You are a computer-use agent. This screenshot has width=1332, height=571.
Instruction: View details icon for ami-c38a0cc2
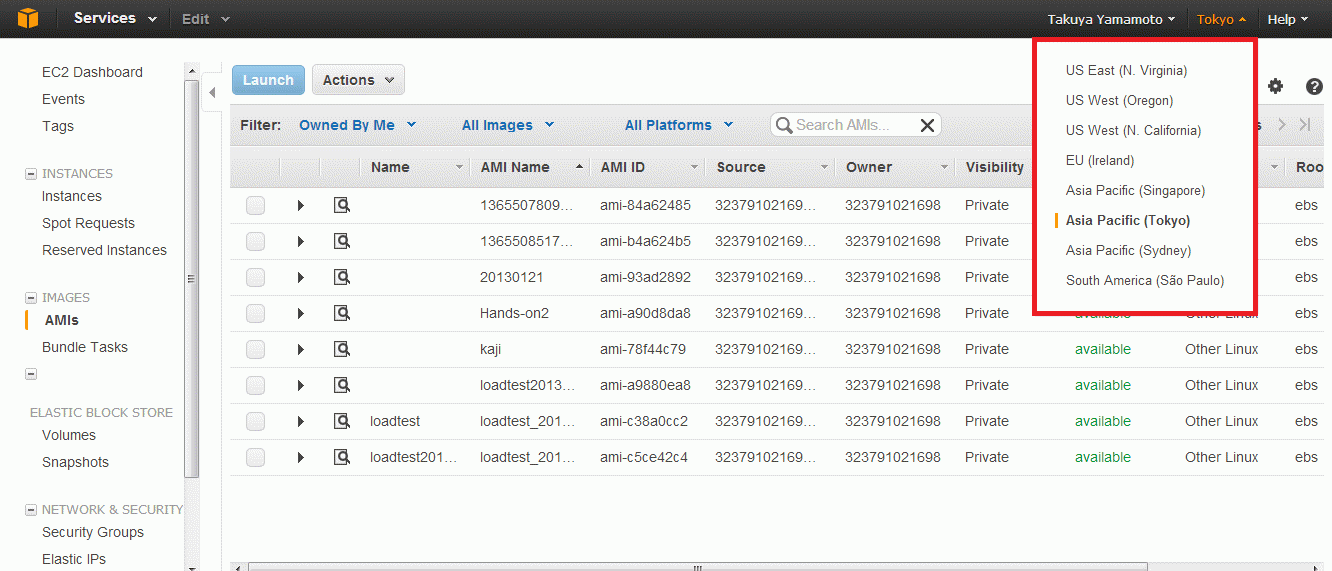tap(342, 421)
